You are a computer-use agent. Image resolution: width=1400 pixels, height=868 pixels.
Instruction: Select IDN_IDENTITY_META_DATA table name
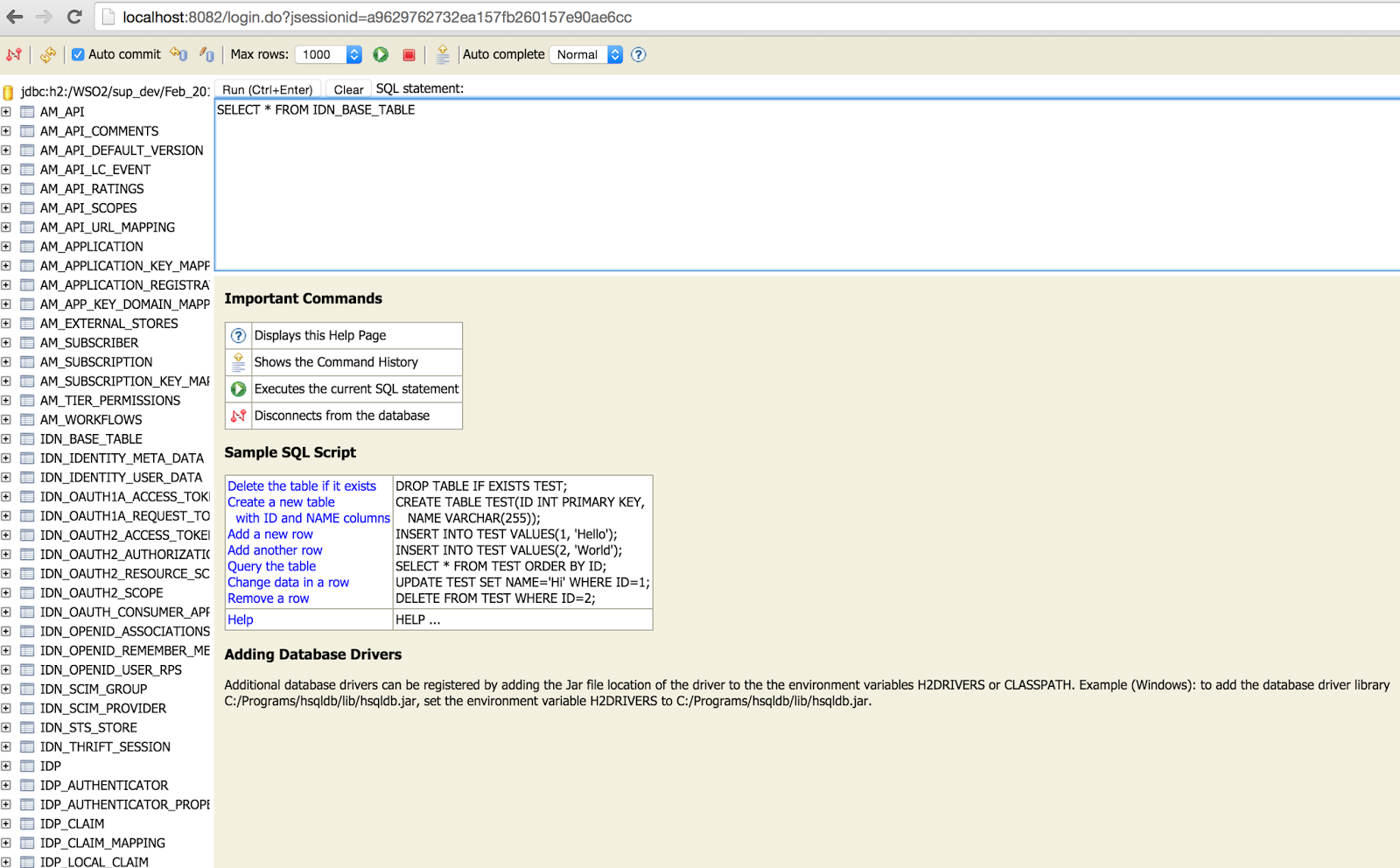point(122,458)
